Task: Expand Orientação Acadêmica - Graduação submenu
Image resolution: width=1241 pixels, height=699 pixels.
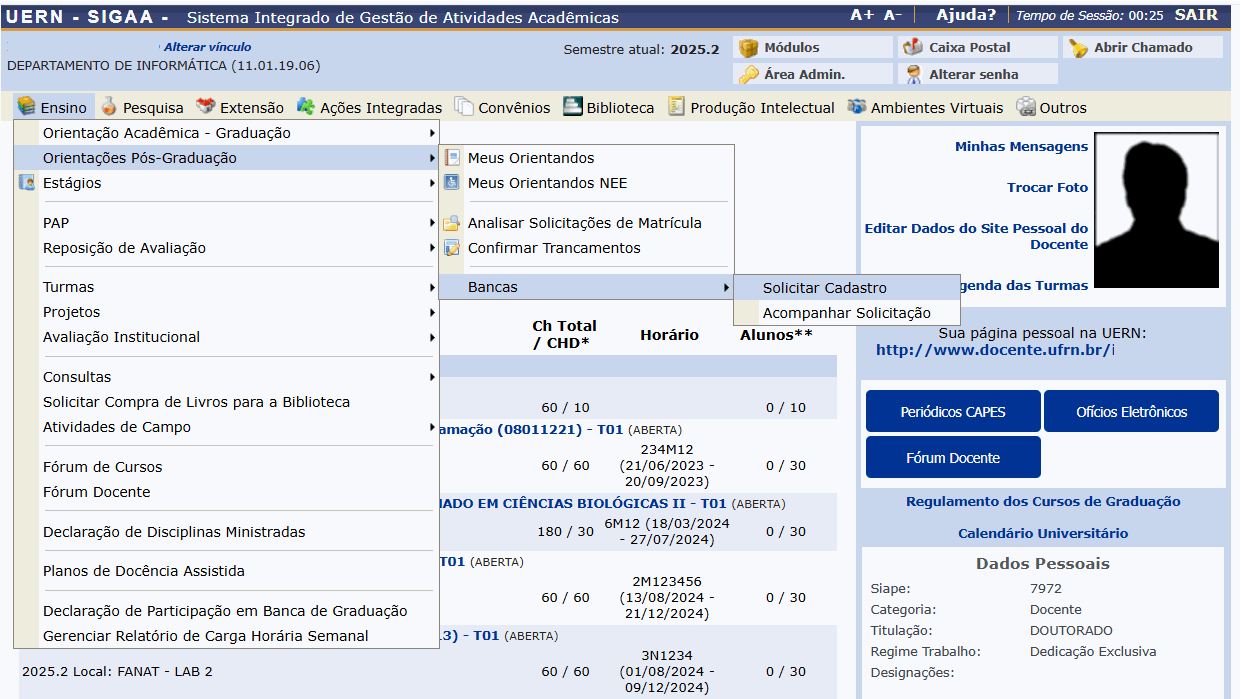Action: tap(167, 133)
